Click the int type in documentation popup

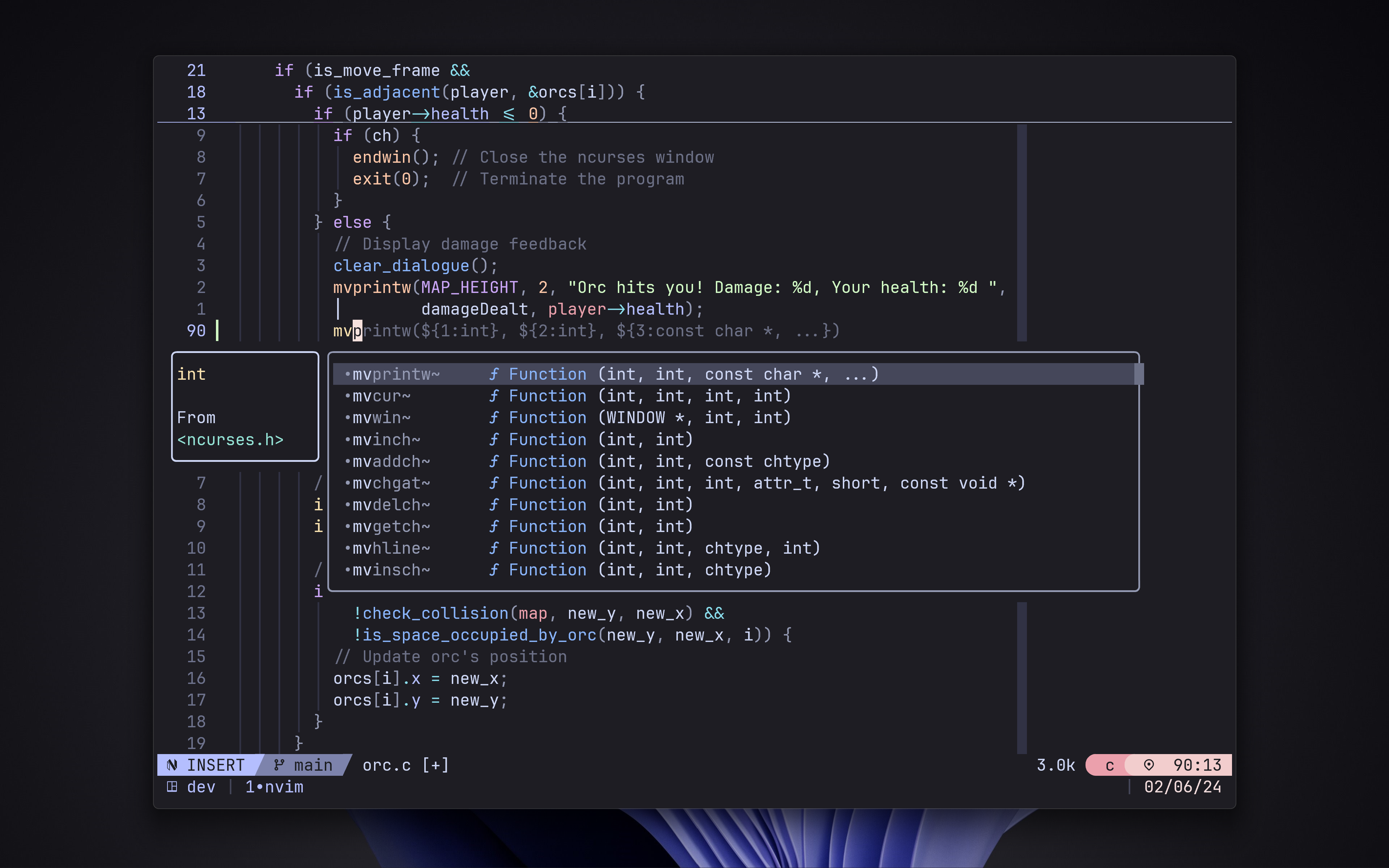[191, 374]
